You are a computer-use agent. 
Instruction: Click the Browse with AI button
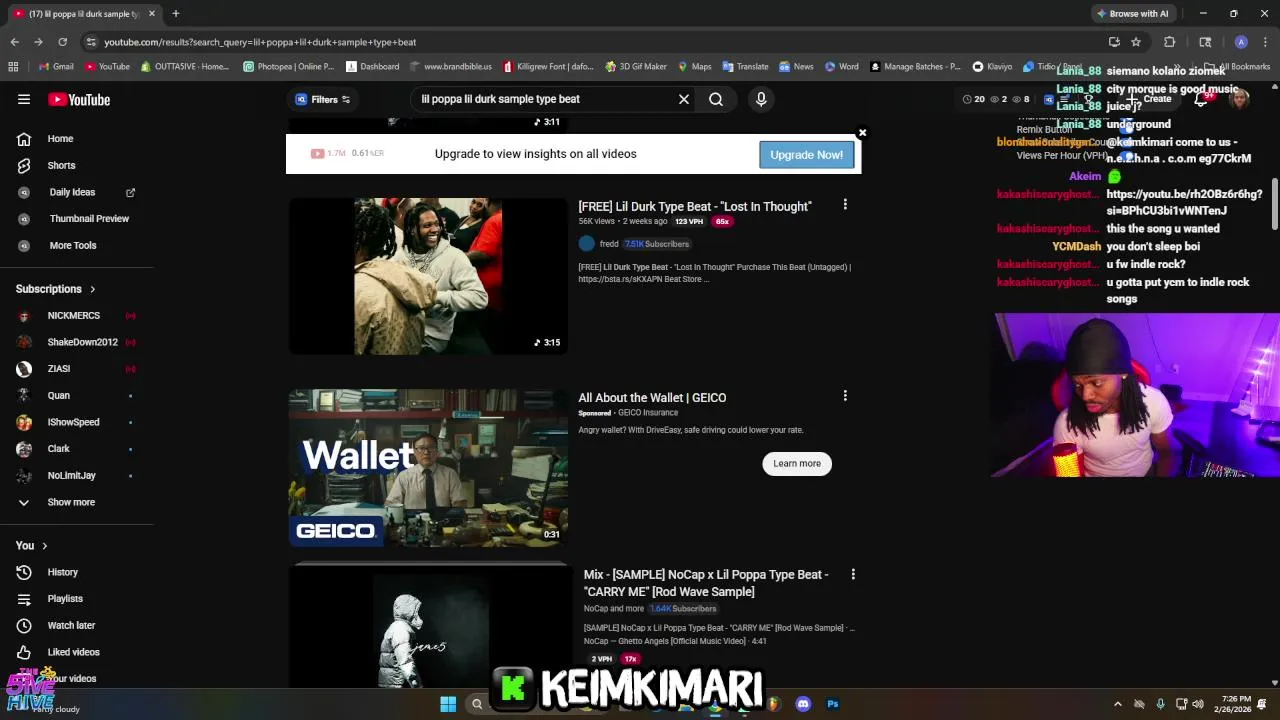coord(1132,14)
